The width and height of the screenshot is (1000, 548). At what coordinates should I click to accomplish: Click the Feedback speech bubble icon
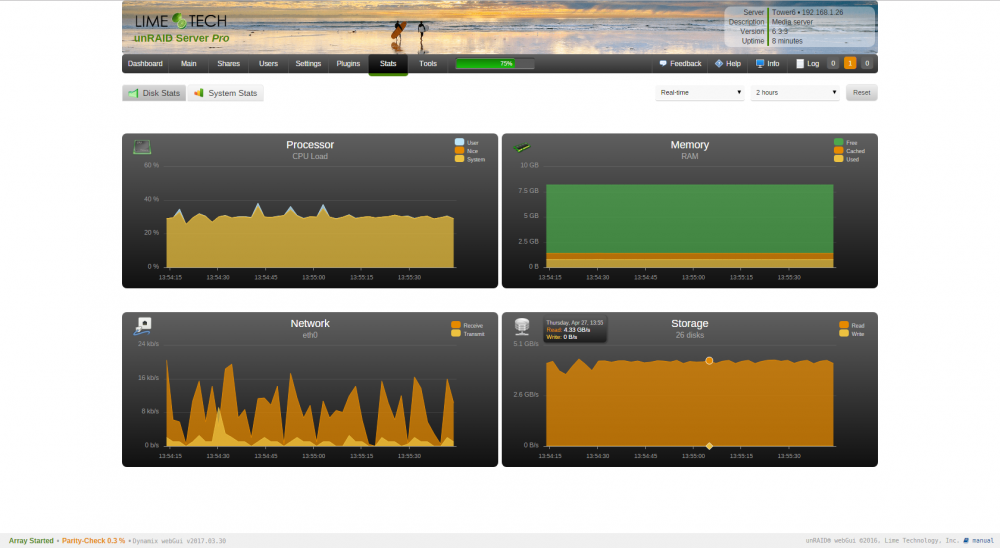[x=663, y=64]
